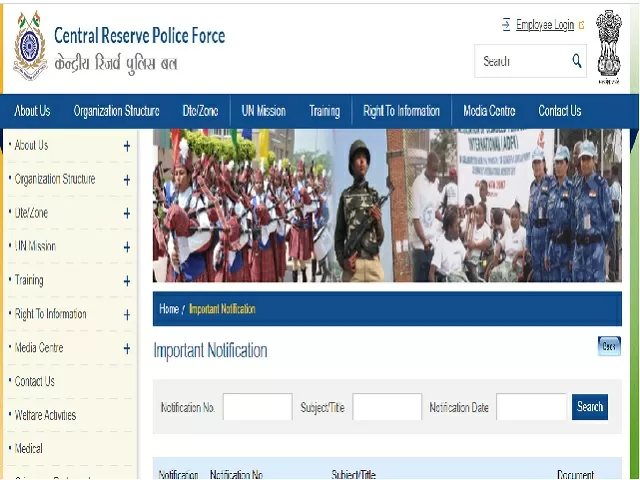The width and height of the screenshot is (640, 480).
Task: Select Contact Us in left sidebar
Action: [35, 382]
